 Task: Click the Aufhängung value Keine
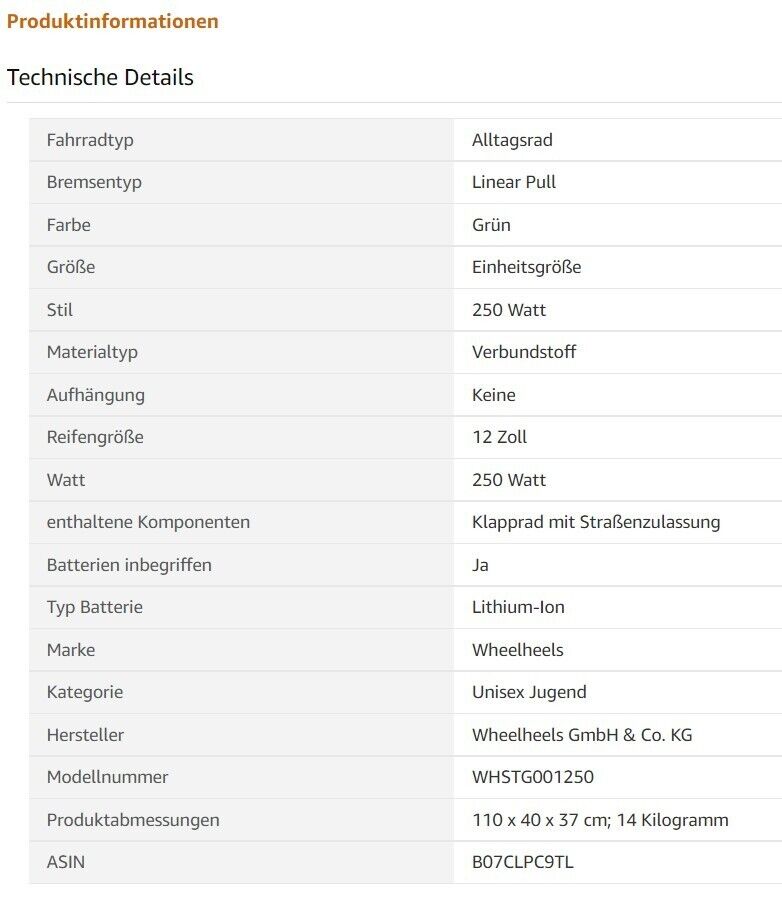(494, 395)
